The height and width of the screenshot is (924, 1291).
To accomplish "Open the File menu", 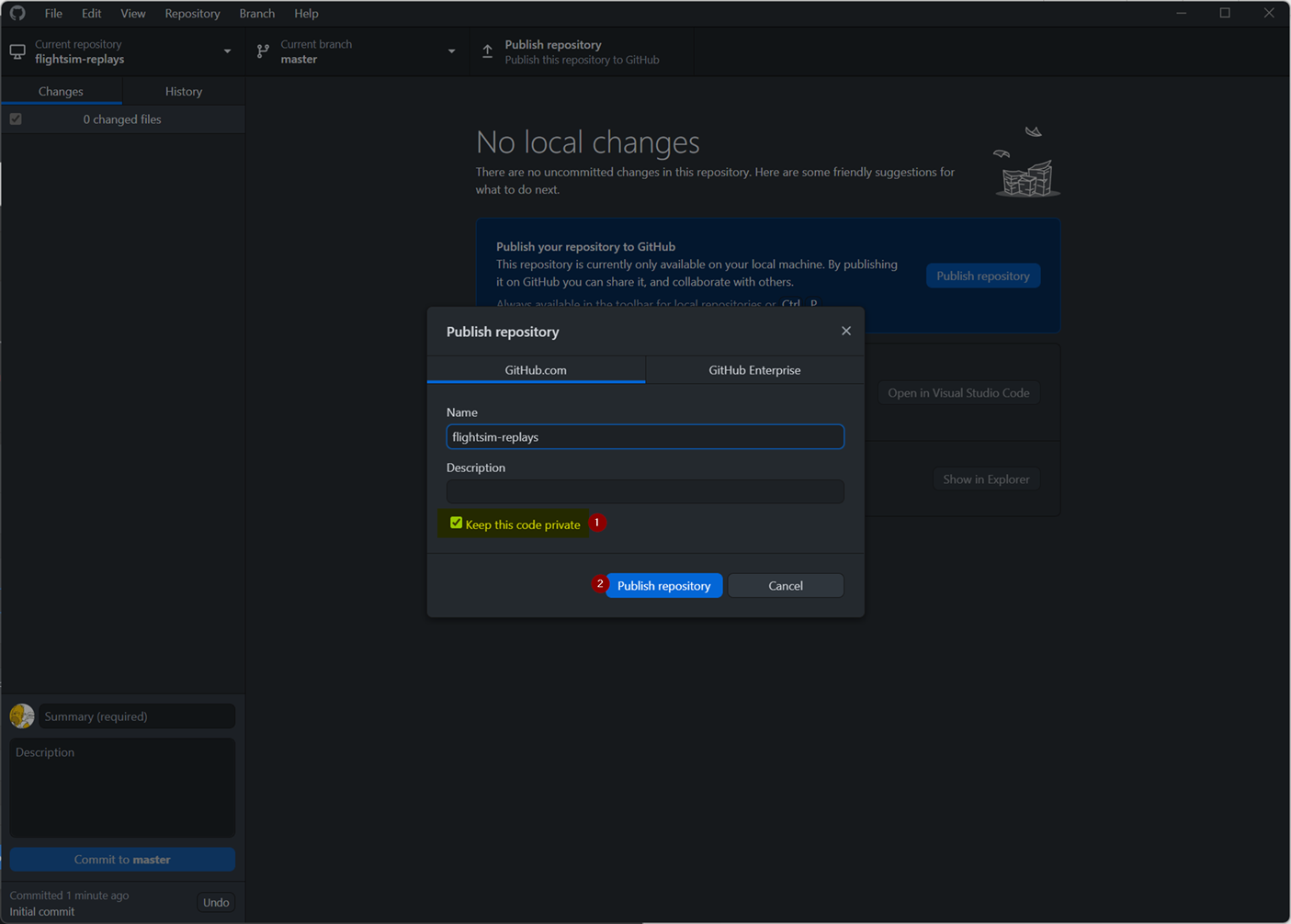I will pyautogui.click(x=53, y=14).
